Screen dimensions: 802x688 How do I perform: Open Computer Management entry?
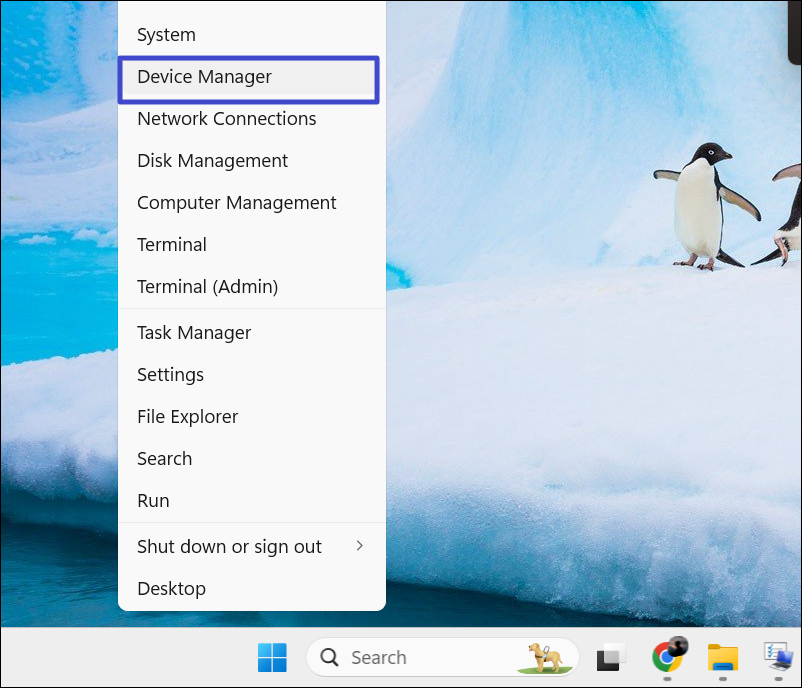point(237,203)
